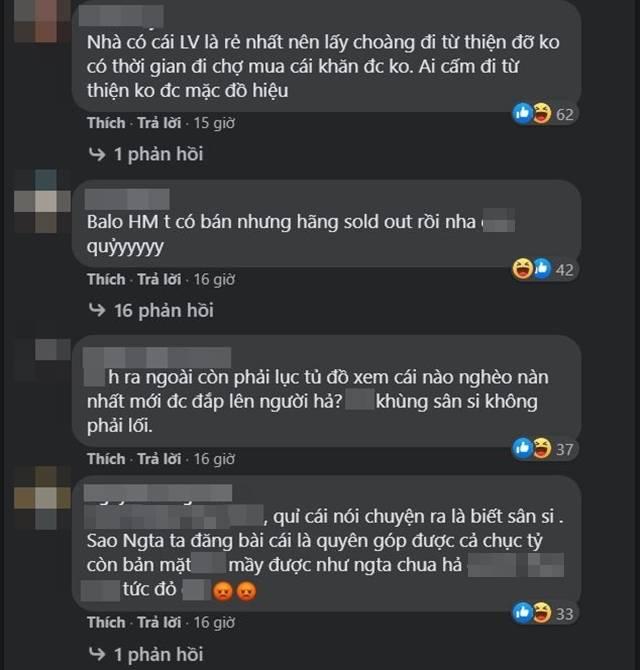This screenshot has width=640, height=670.
Task: Expand 1 phản hồi under the last comment
Action: (146, 655)
